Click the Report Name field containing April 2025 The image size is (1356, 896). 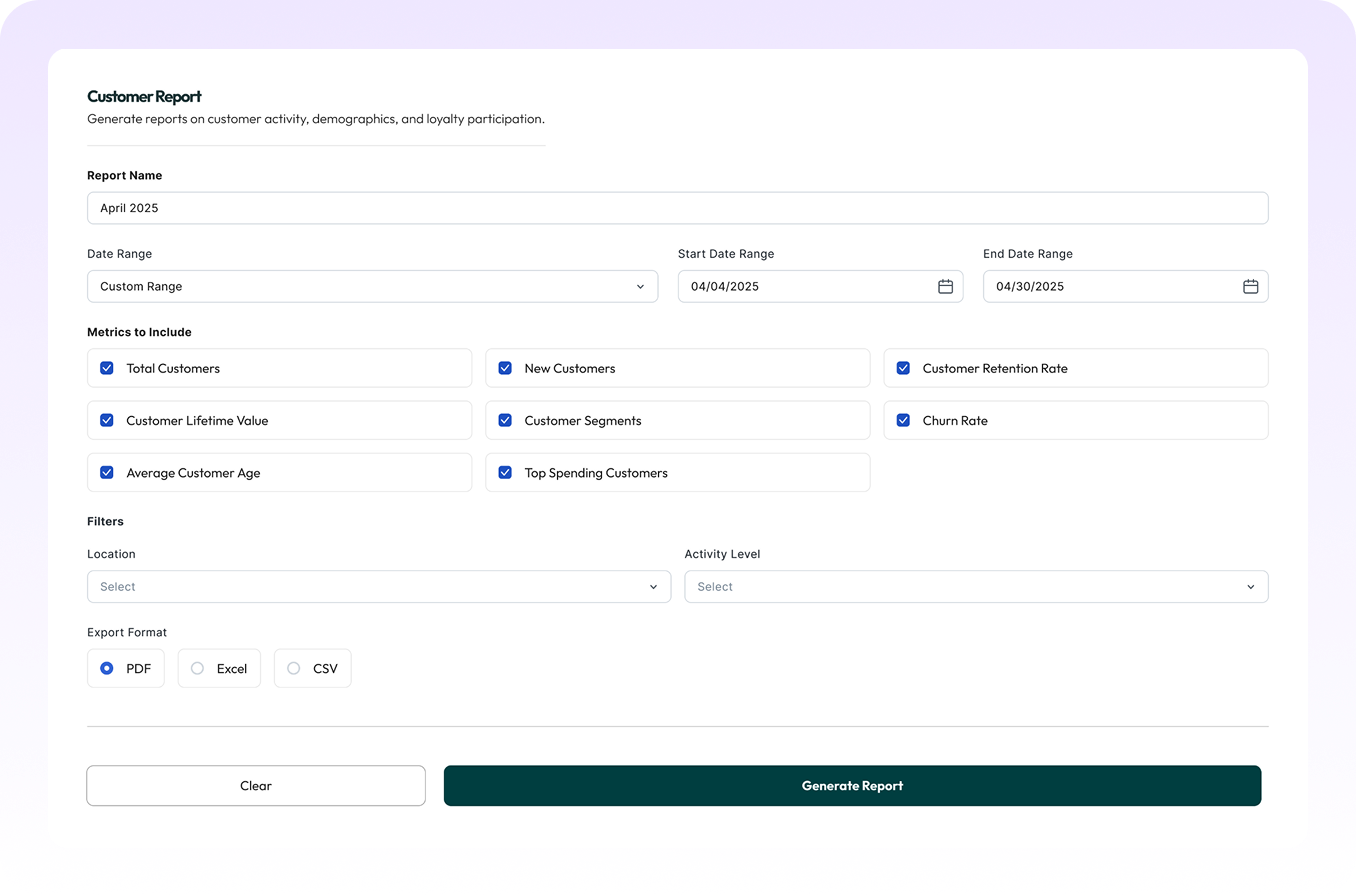click(677, 207)
